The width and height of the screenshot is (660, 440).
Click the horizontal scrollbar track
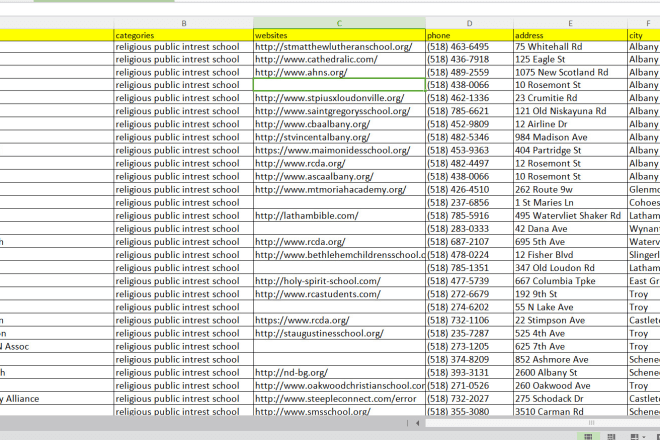543,423
